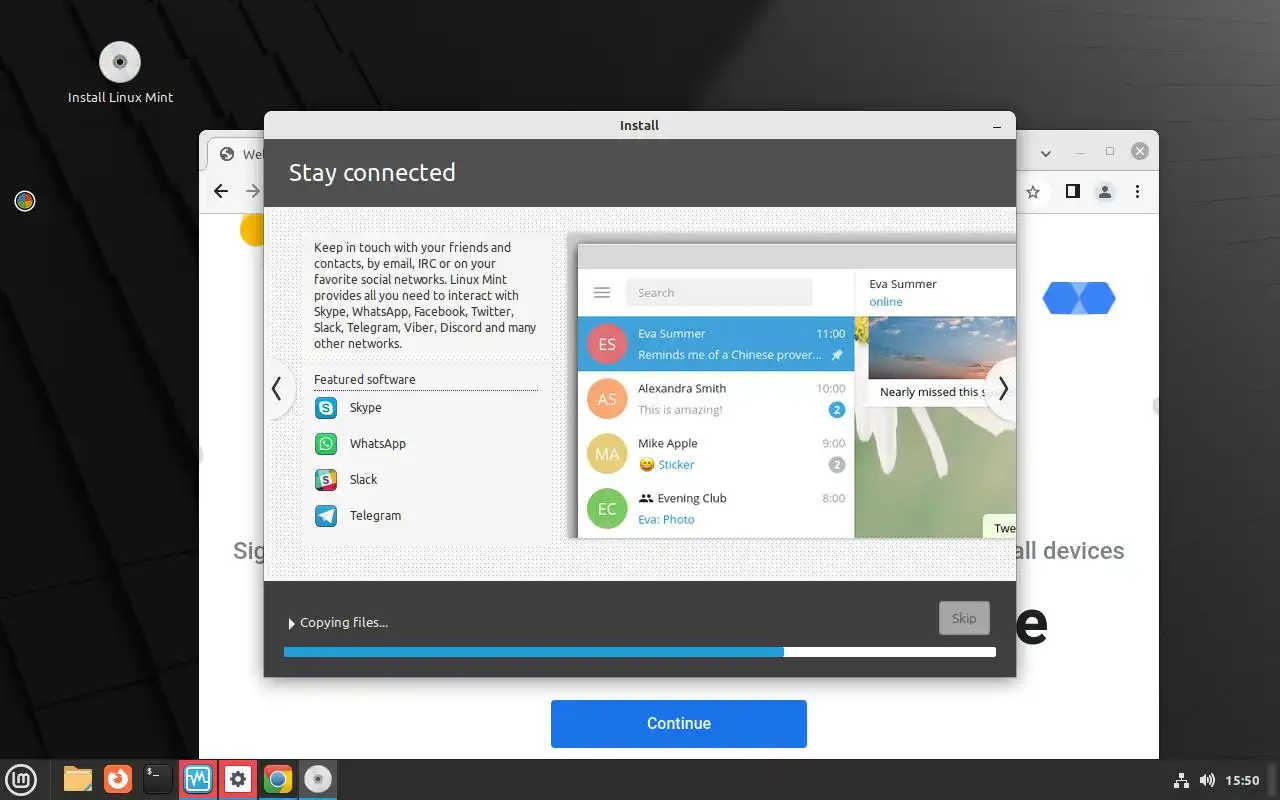Viewport: 1280px width, 800px height.
Task: Click the Featured software heading
Action: click(364, 380)
